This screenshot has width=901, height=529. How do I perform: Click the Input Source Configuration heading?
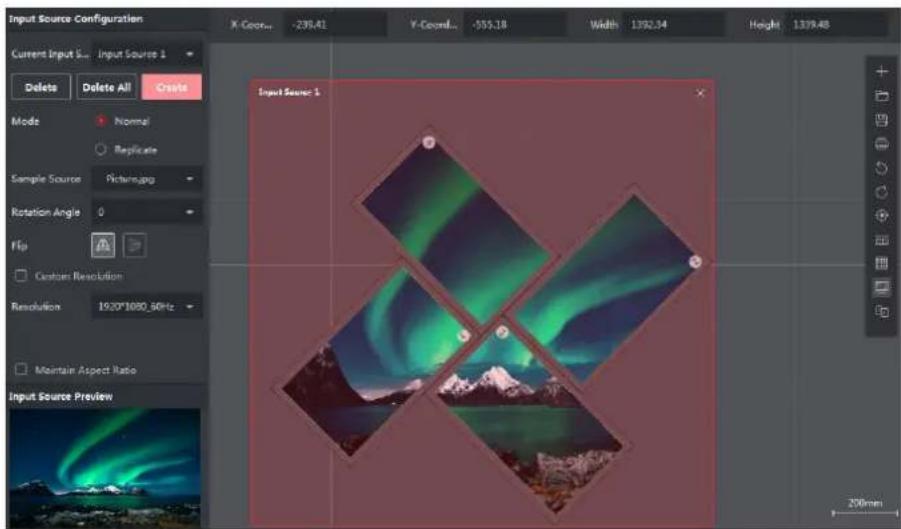pos(76,19)
